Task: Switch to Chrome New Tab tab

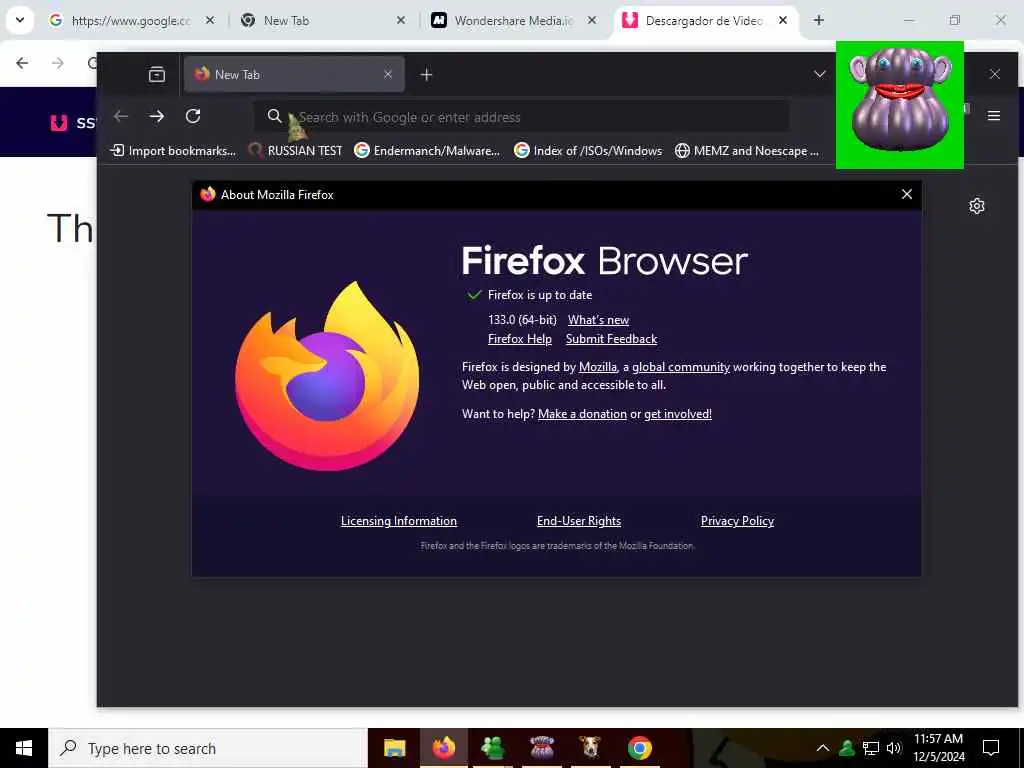Action: point(323,21)
